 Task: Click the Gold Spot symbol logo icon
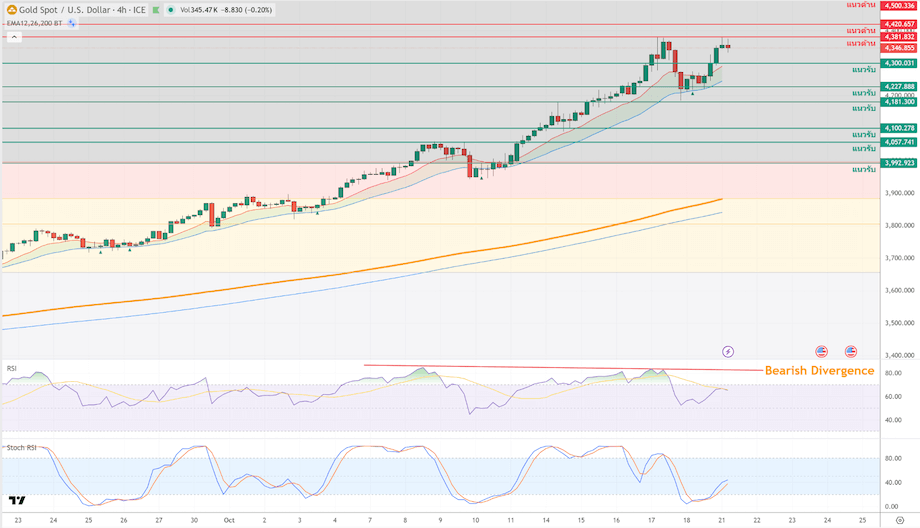point(11,9)
